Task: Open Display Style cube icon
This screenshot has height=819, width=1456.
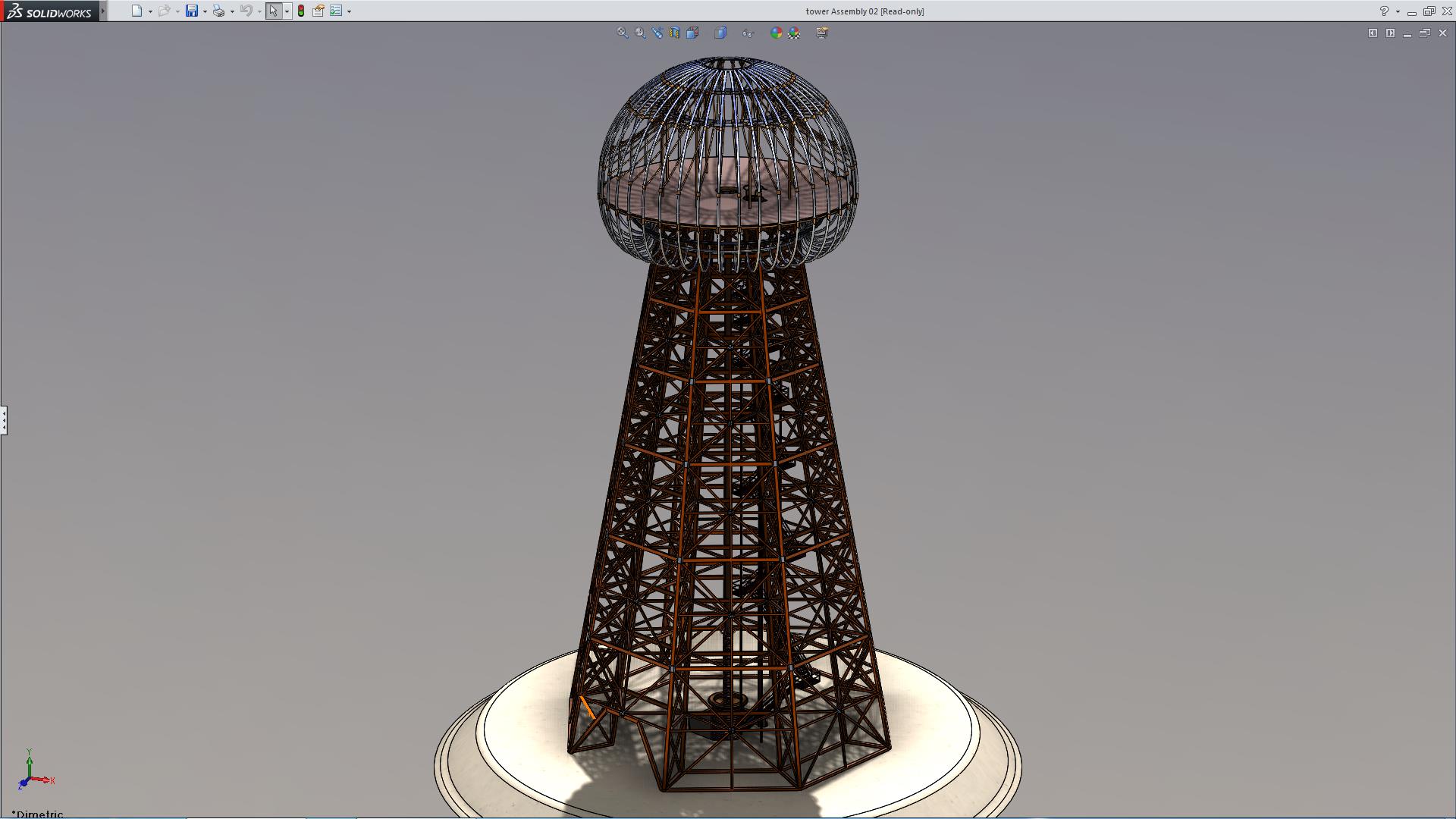Action: tap(720, 33)
